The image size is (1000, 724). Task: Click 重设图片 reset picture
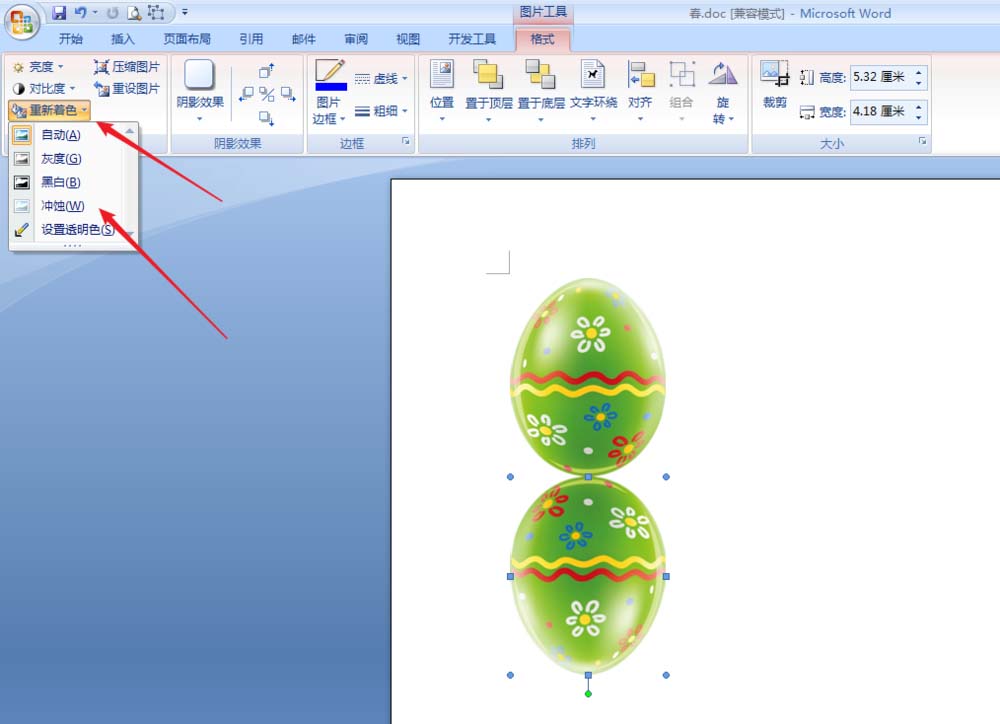(x=126, y=88)
